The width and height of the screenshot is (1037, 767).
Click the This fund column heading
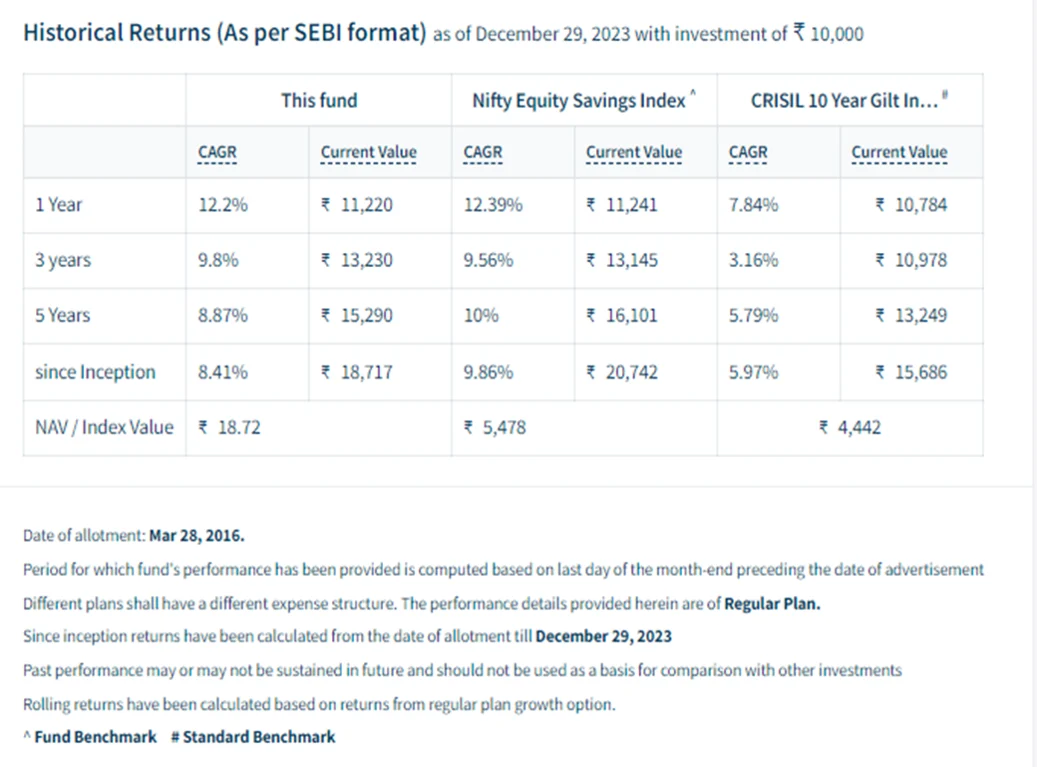tap(318, 100)
